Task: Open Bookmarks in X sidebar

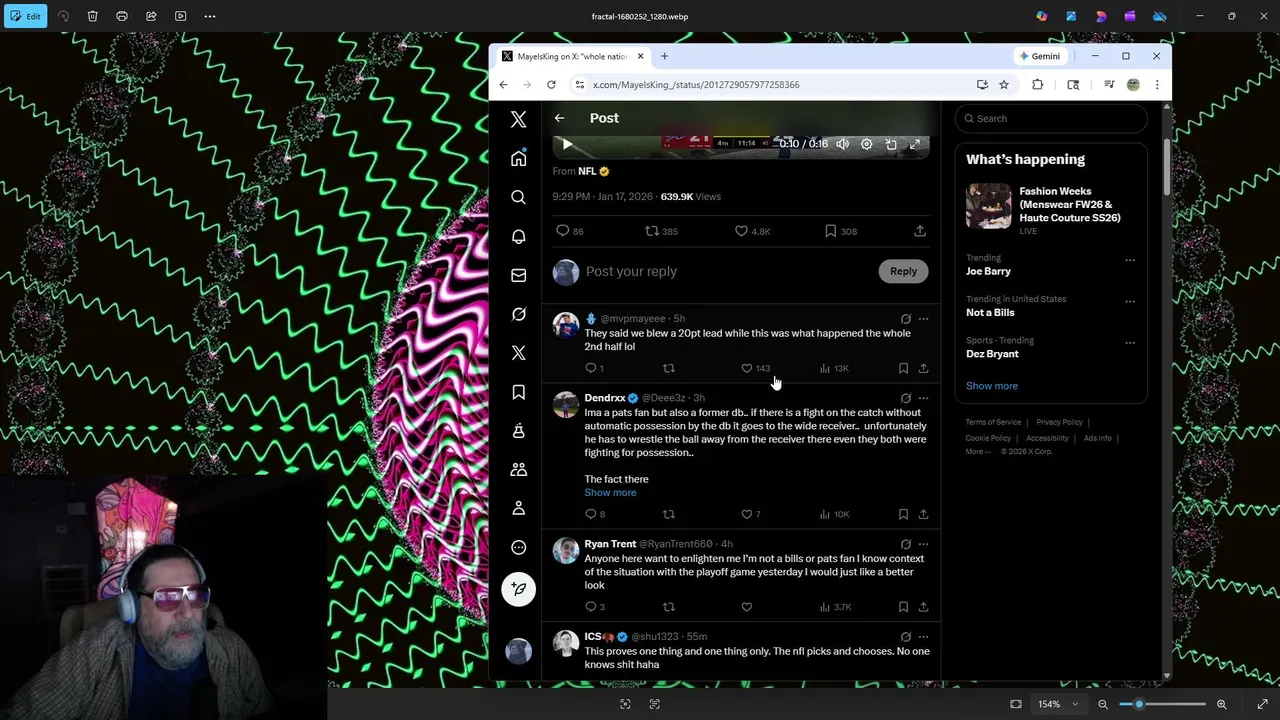Action: pyautogui.click(x=518, y=392)
